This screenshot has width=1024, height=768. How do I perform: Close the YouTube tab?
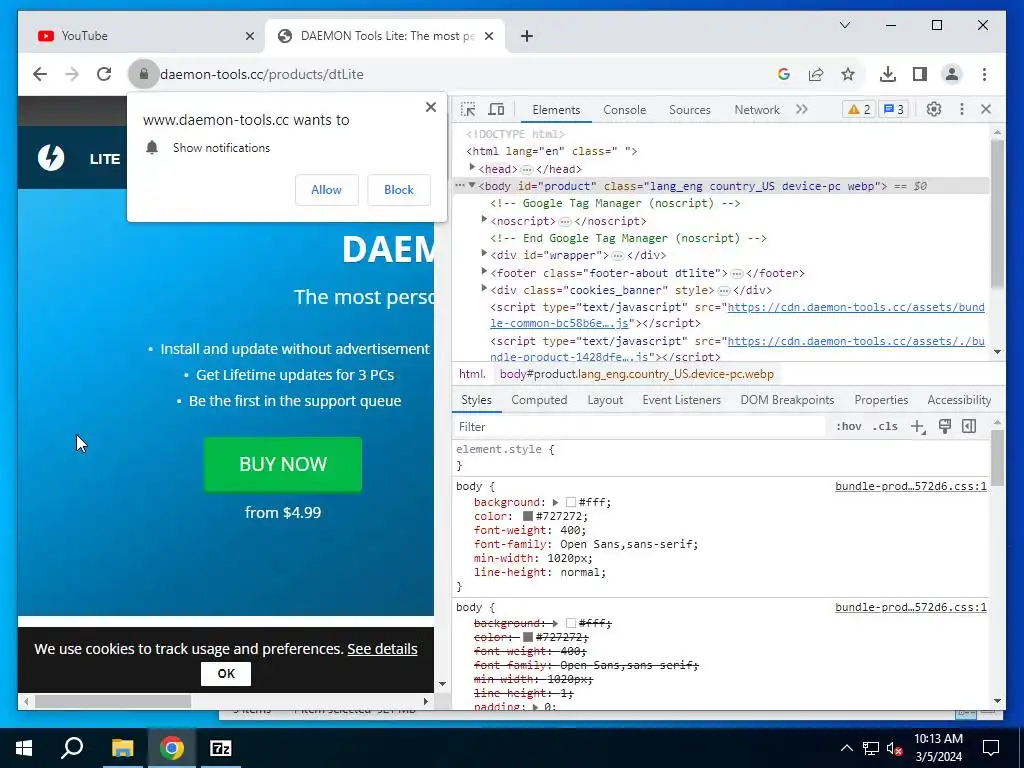[x=249, y=36]
